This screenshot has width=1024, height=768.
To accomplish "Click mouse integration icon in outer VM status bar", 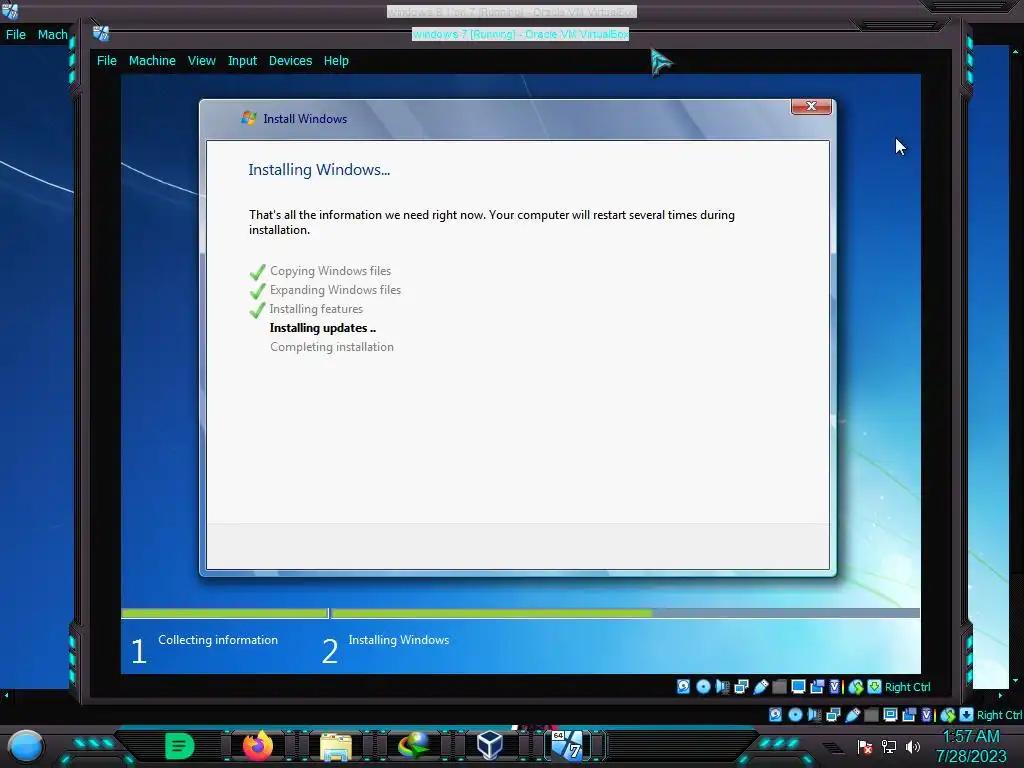I will [x=948, y=714].
